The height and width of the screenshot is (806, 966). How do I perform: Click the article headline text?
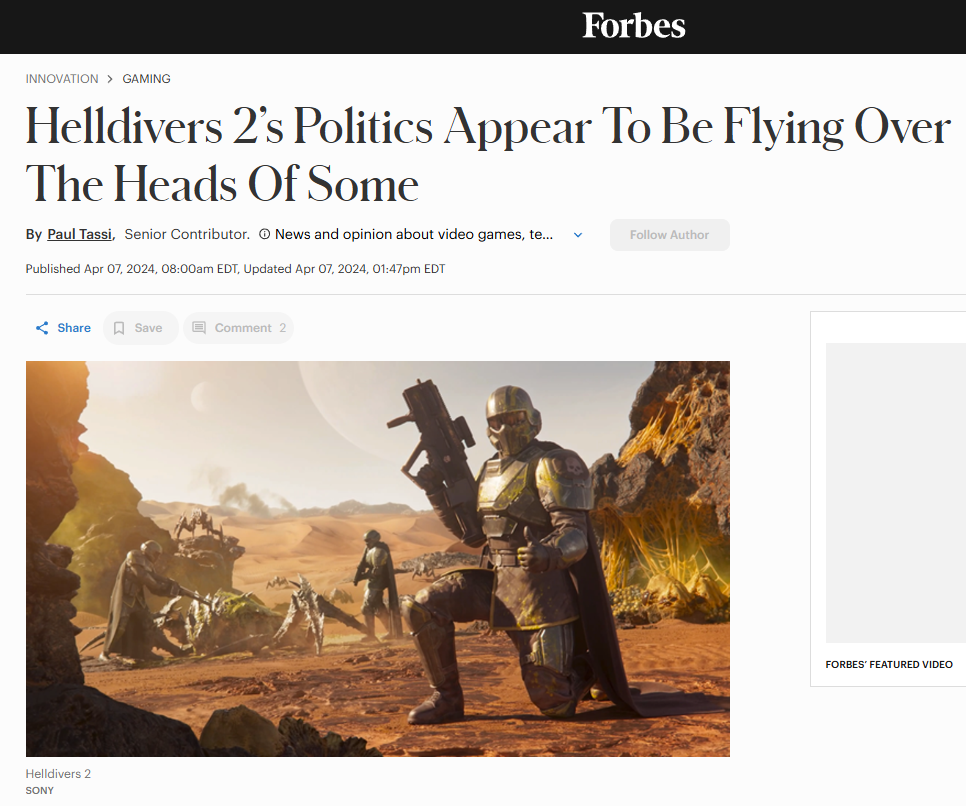coord(488,155)
